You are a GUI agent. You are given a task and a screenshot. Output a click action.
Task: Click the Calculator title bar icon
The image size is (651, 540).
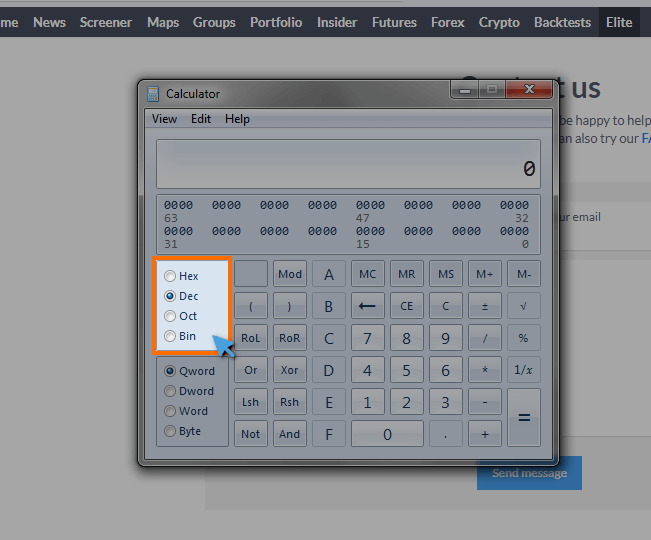(153, 94)
